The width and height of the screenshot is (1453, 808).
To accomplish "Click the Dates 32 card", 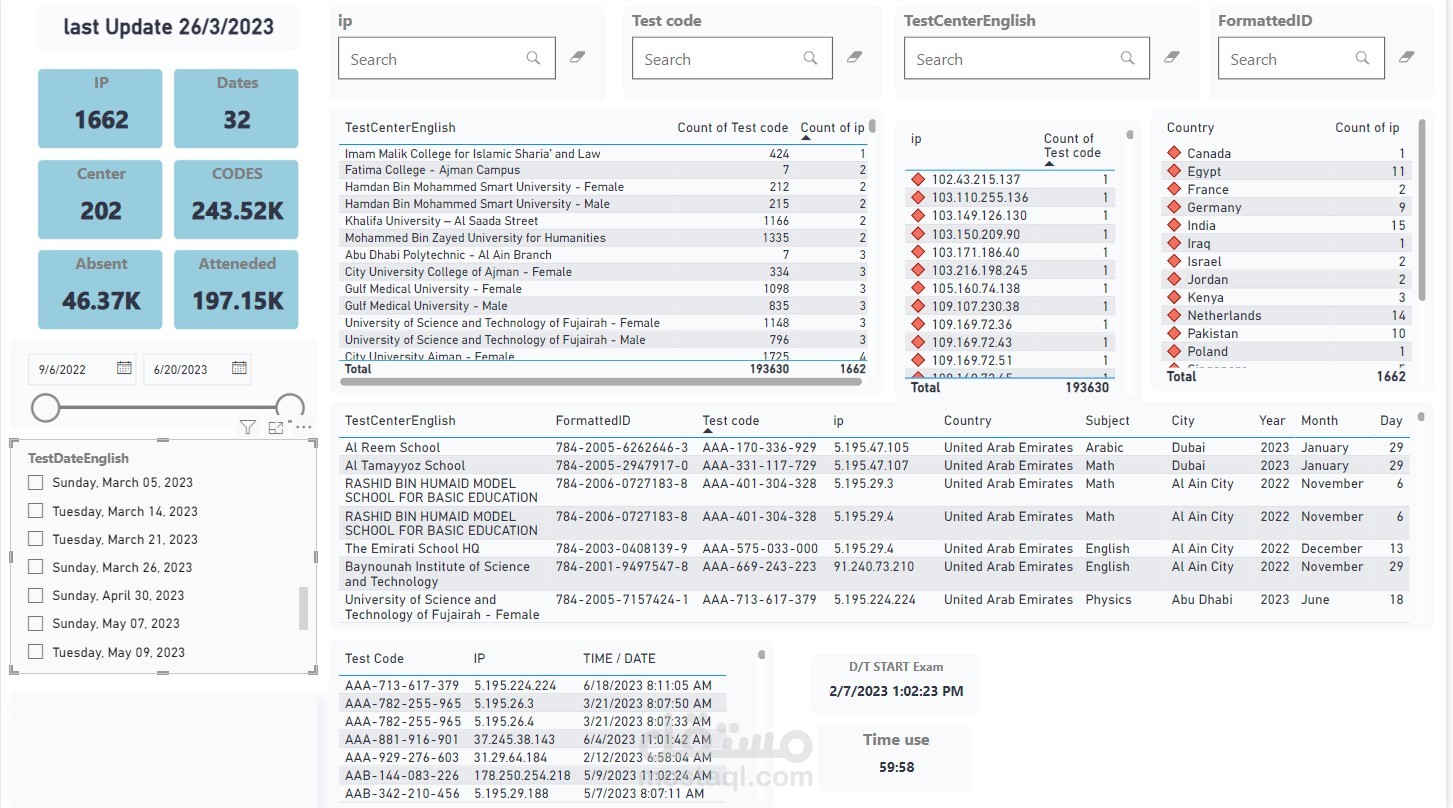I will 237,108.
